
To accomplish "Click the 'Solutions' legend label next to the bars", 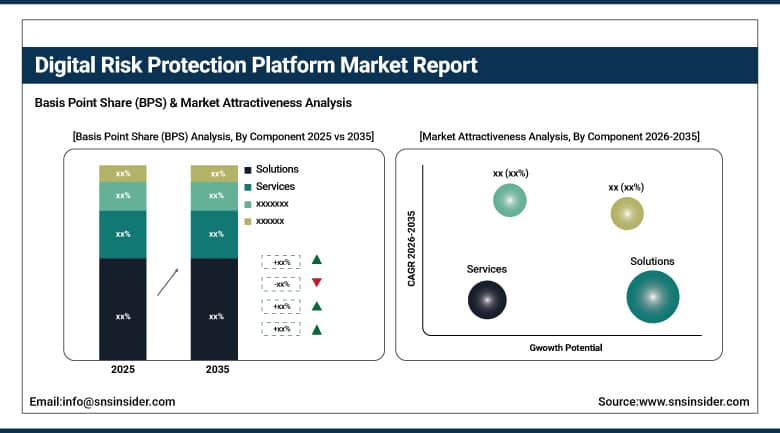I will click(277, 169).
